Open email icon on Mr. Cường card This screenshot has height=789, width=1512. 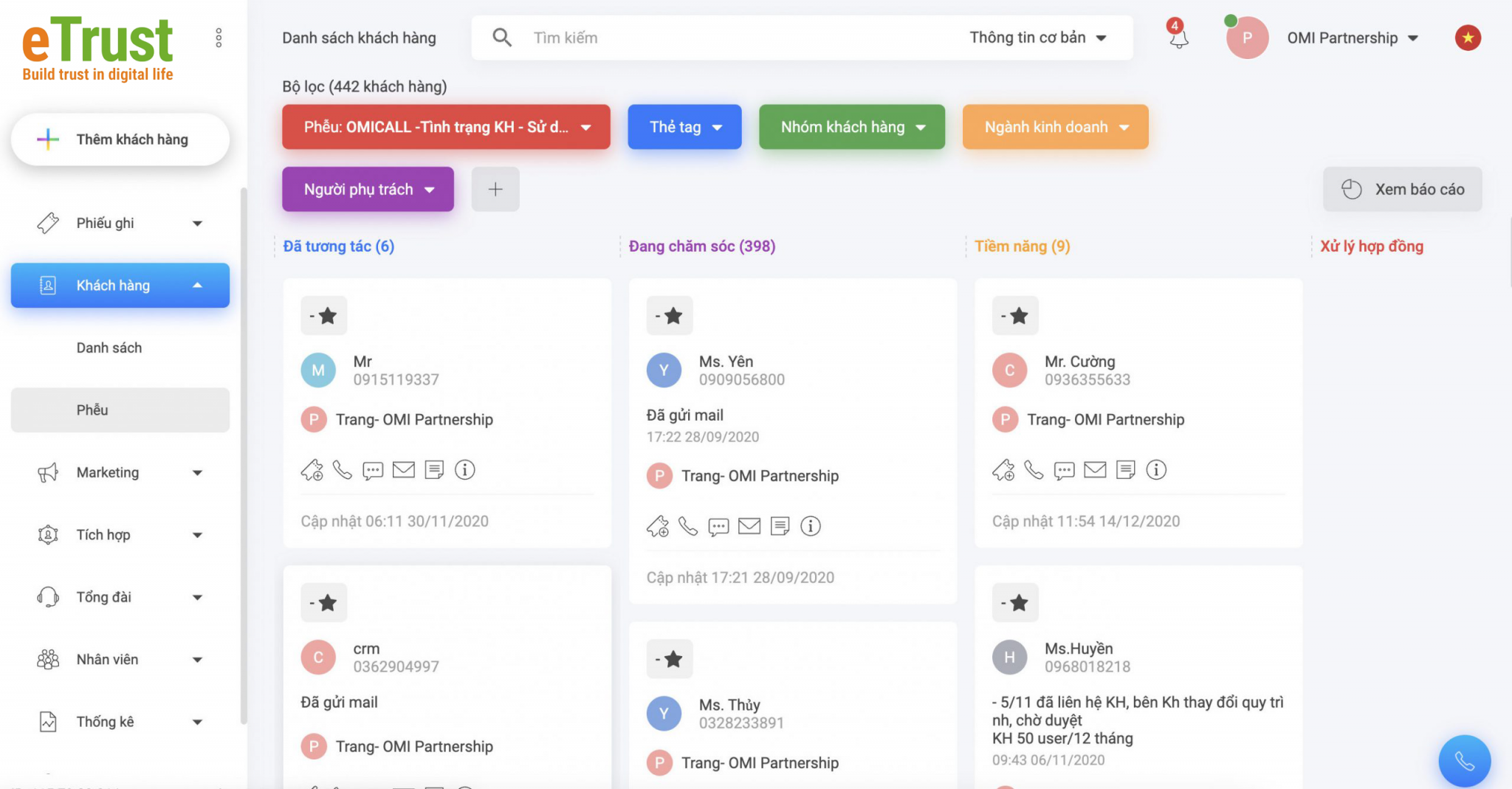coord(1095,470)
